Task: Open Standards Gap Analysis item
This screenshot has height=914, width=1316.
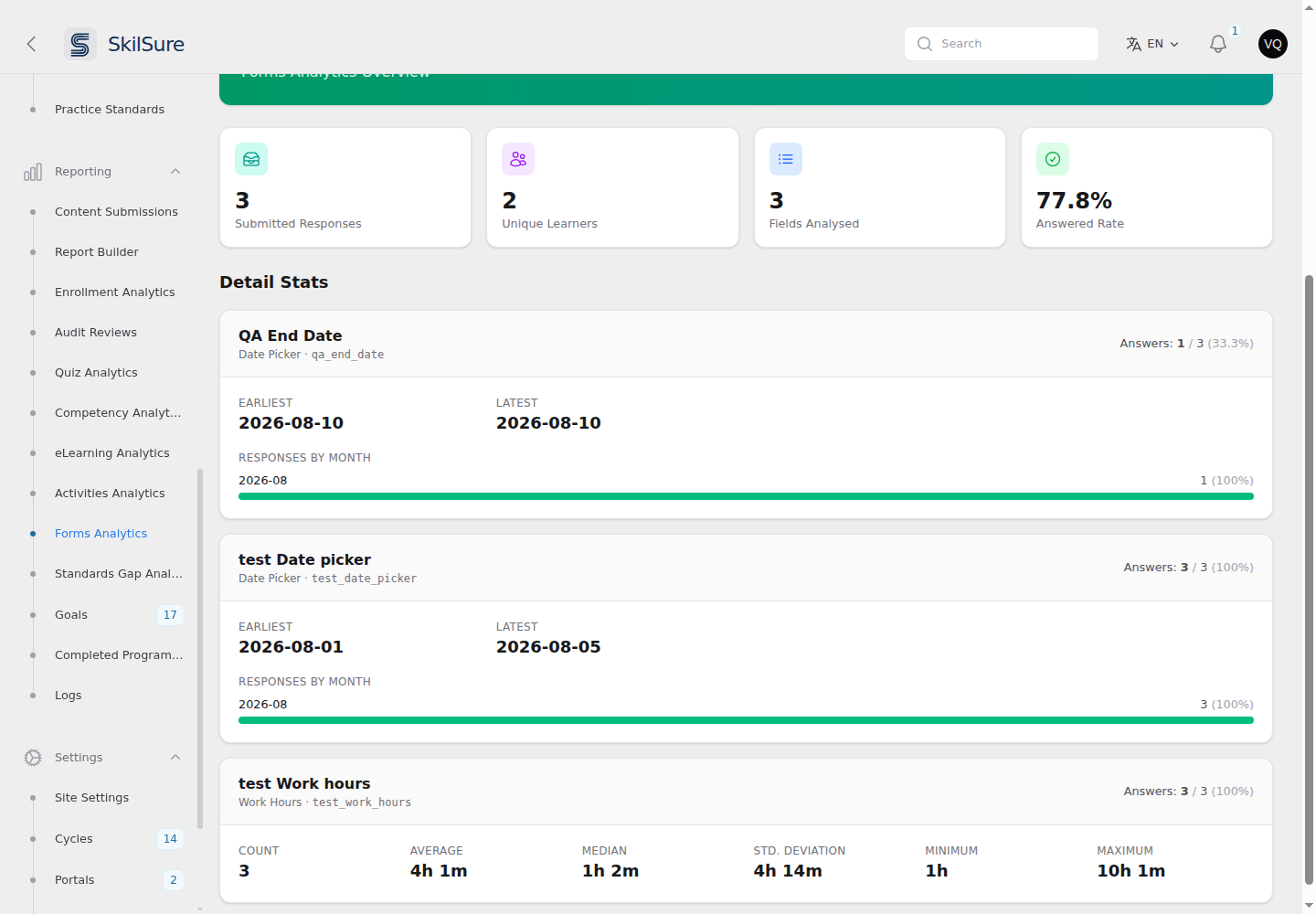Action: click(x=119, y=574)
